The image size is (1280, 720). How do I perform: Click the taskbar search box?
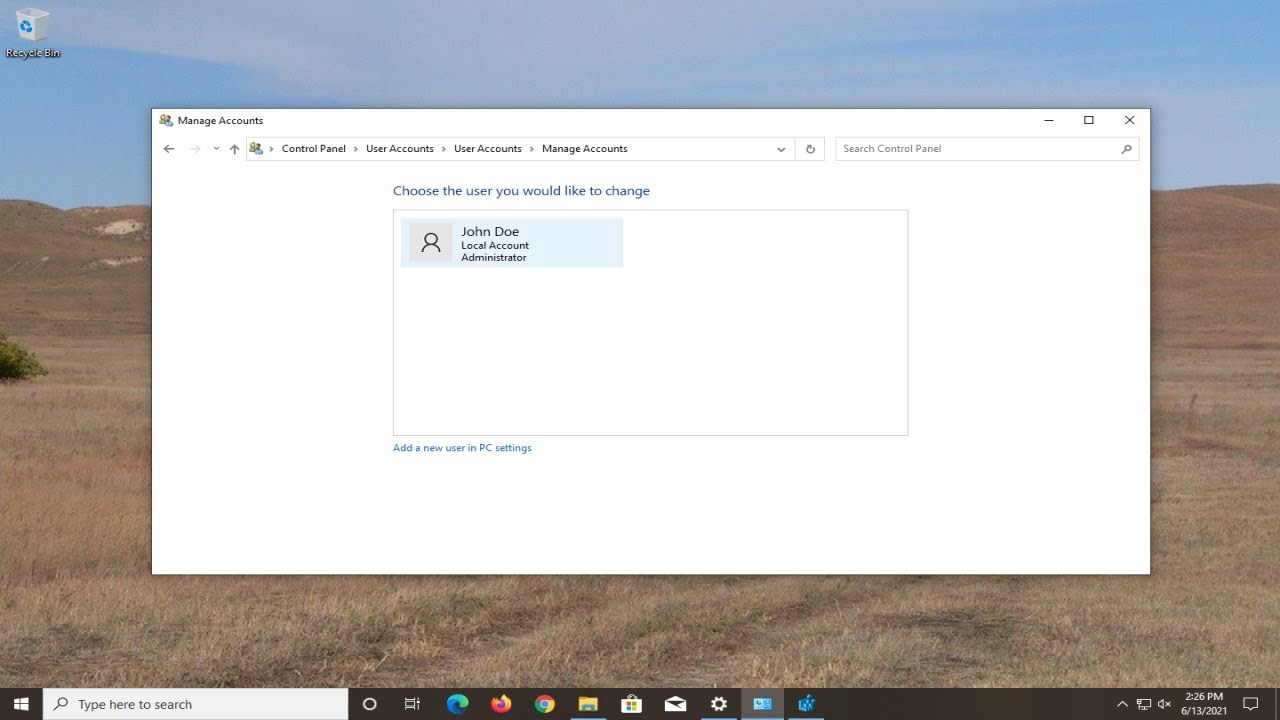tap(196, 704)
